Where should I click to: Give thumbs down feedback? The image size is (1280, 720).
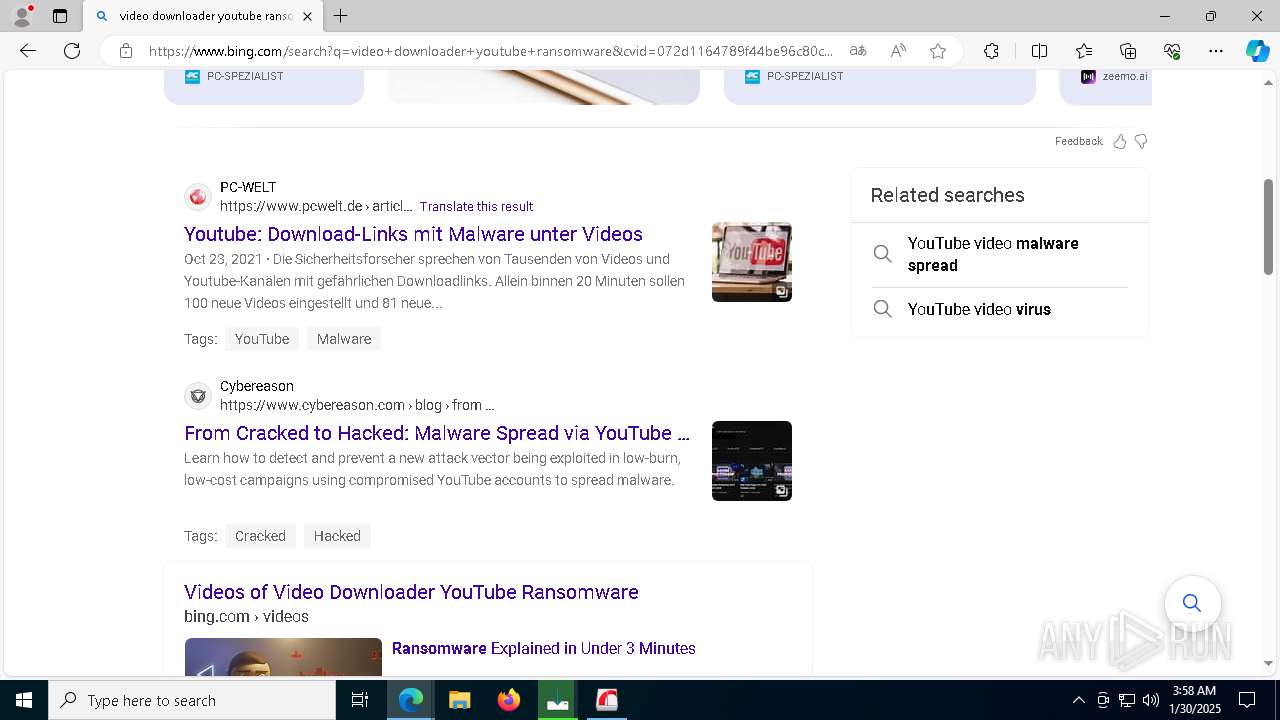(1141, 141)
